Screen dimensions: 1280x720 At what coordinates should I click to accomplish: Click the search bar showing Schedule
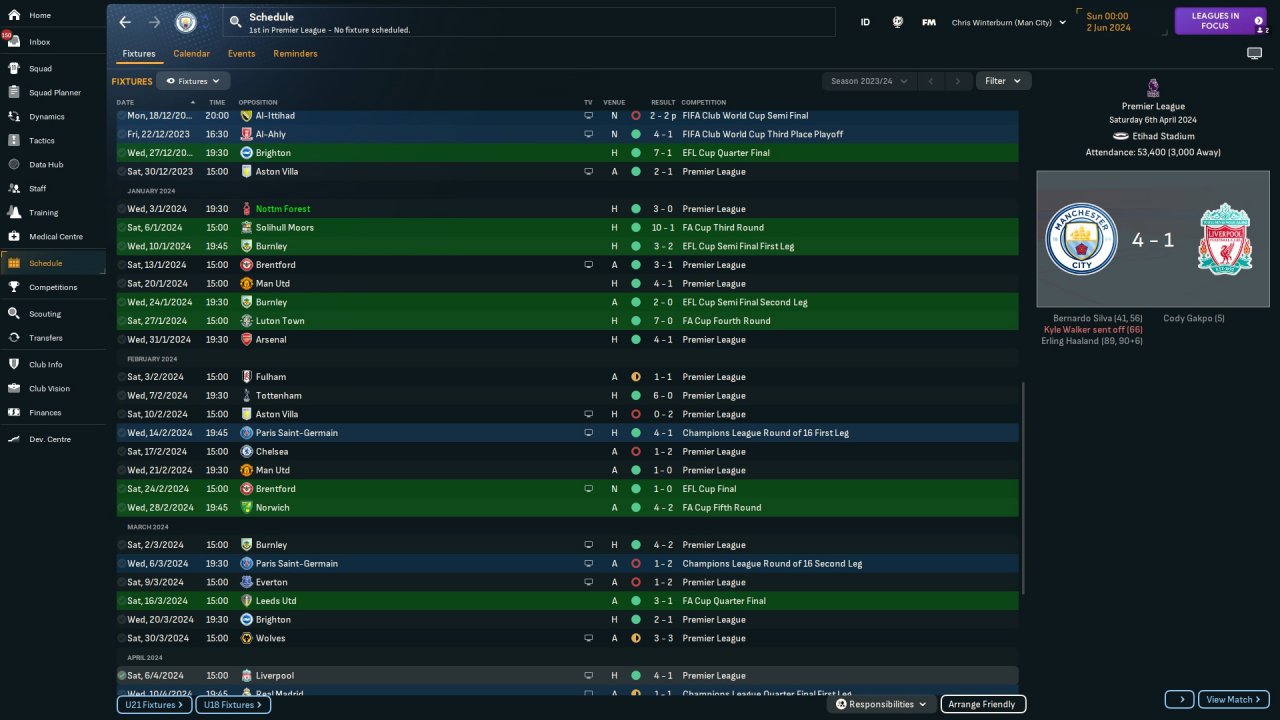click(x=530, y=22)
